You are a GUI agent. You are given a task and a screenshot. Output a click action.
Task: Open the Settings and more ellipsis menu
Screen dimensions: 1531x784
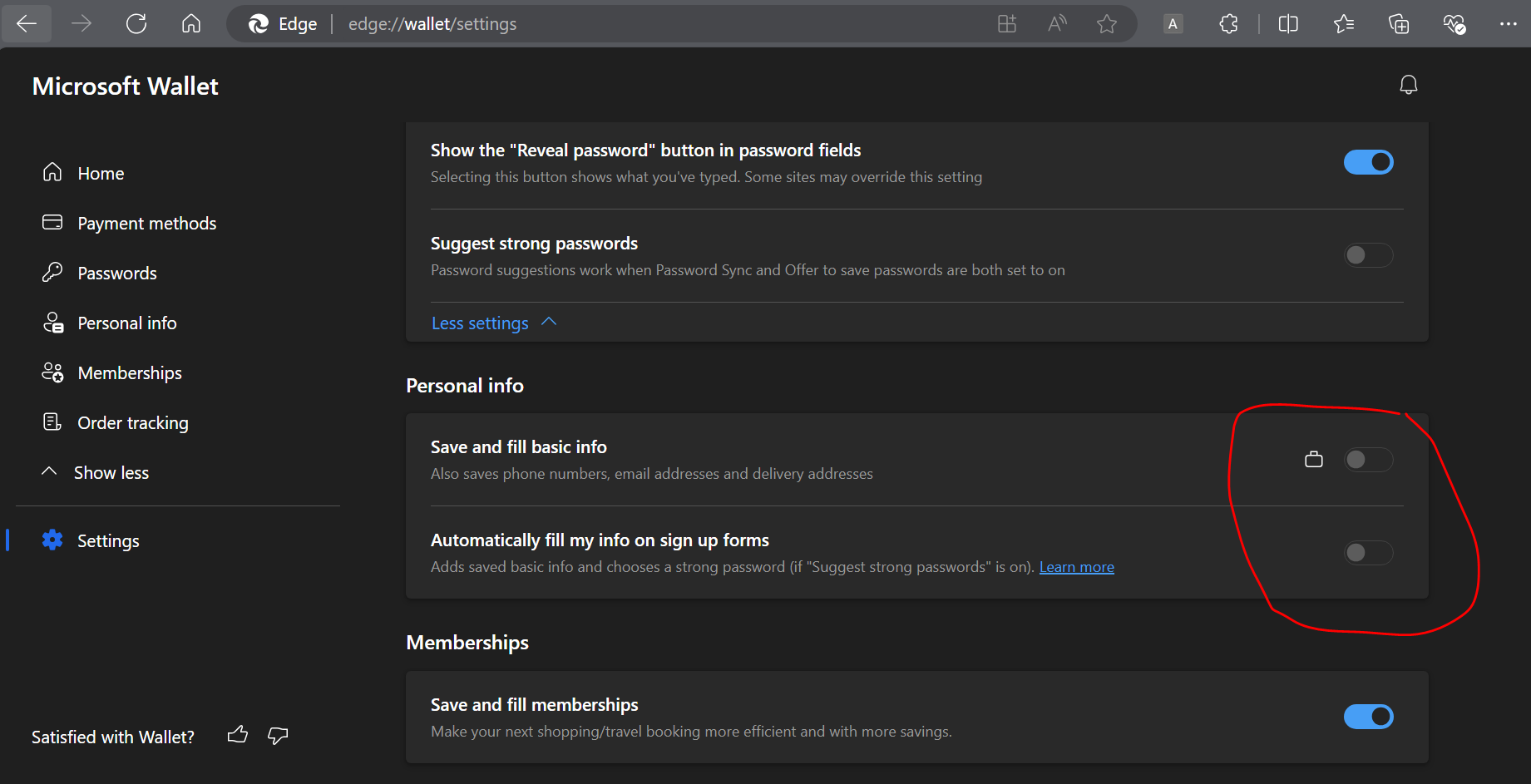1509,24
